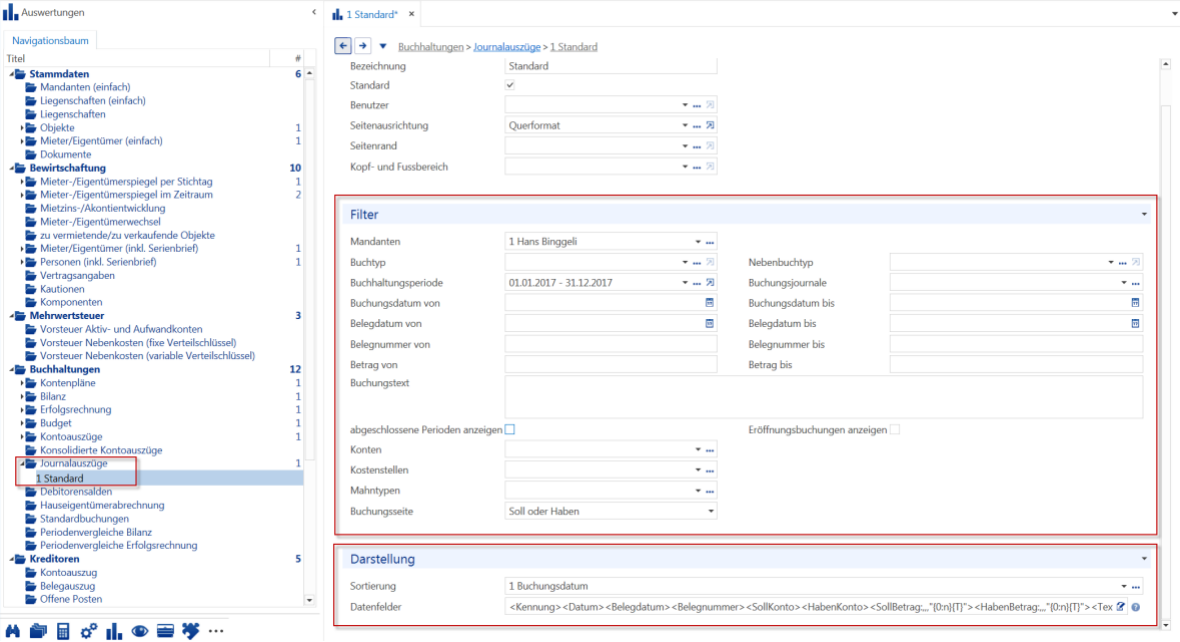Image resolution: width=1180 pixels, height=642 pixels.
Task: Click the binoculars search icon in bottom bar
Action: [x=13, y=631]
